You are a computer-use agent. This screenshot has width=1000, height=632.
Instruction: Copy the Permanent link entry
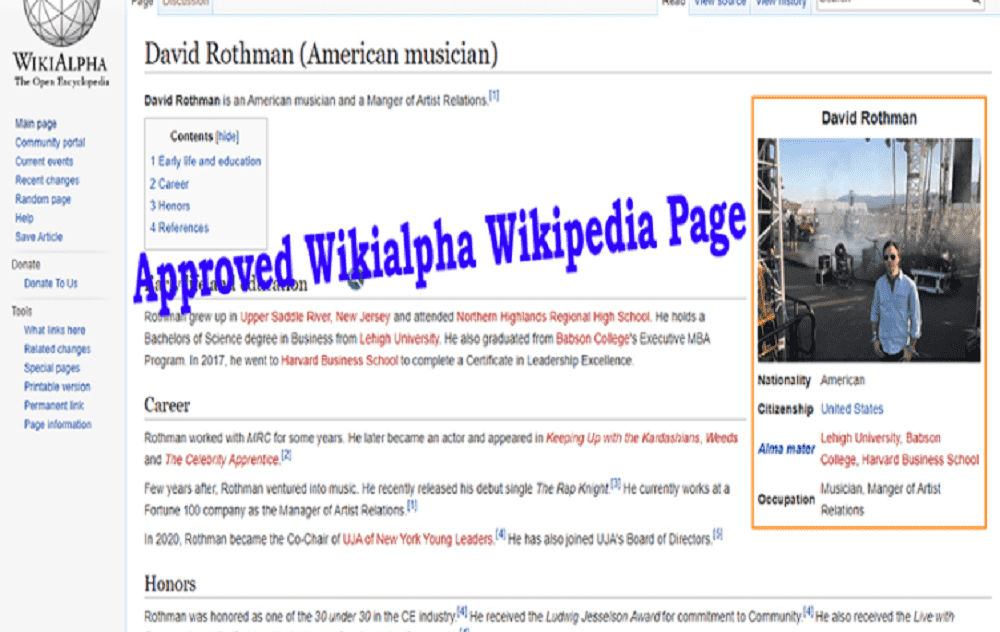(54, 405)
